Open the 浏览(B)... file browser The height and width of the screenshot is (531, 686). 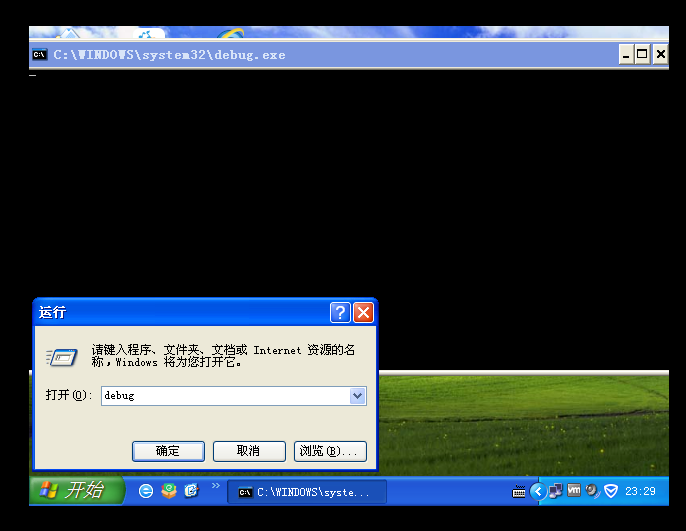pos(330,451)
